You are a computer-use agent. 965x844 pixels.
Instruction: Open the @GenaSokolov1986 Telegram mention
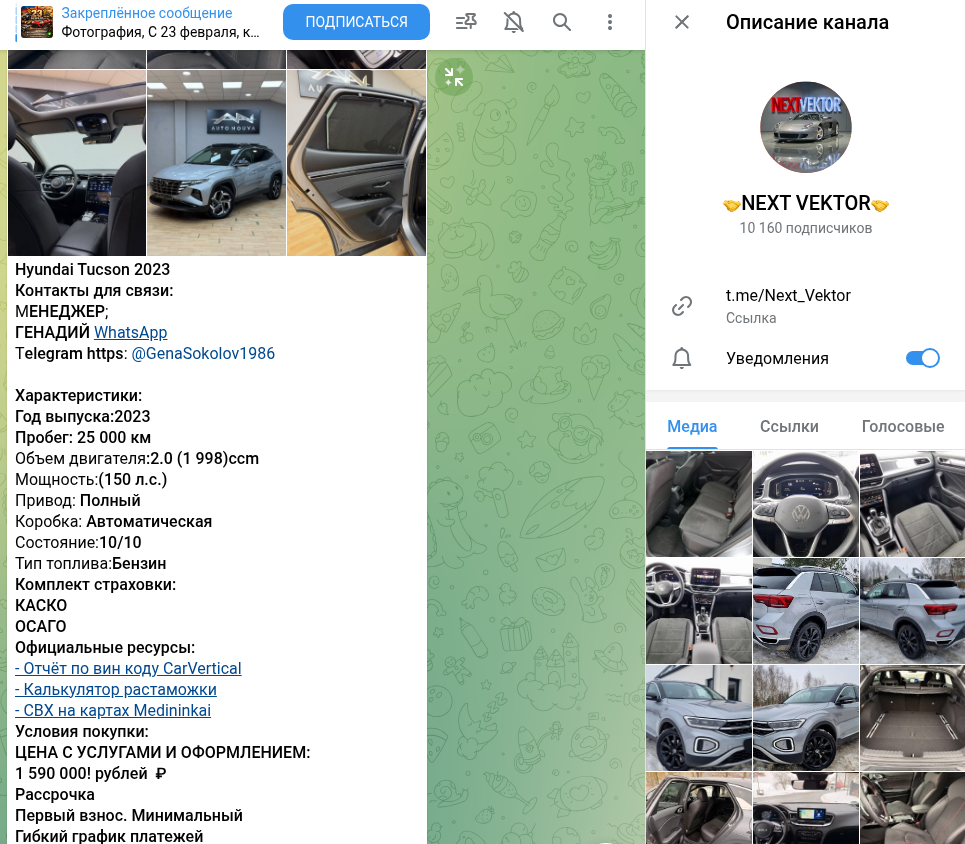pyautogui.click(x=203, y=353)
